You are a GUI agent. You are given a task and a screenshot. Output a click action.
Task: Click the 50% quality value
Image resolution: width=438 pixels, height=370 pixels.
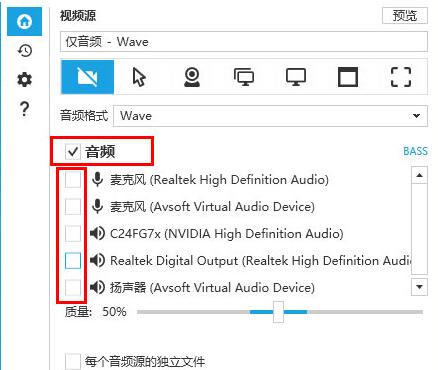pyautogui.click(x=114, y=312)
